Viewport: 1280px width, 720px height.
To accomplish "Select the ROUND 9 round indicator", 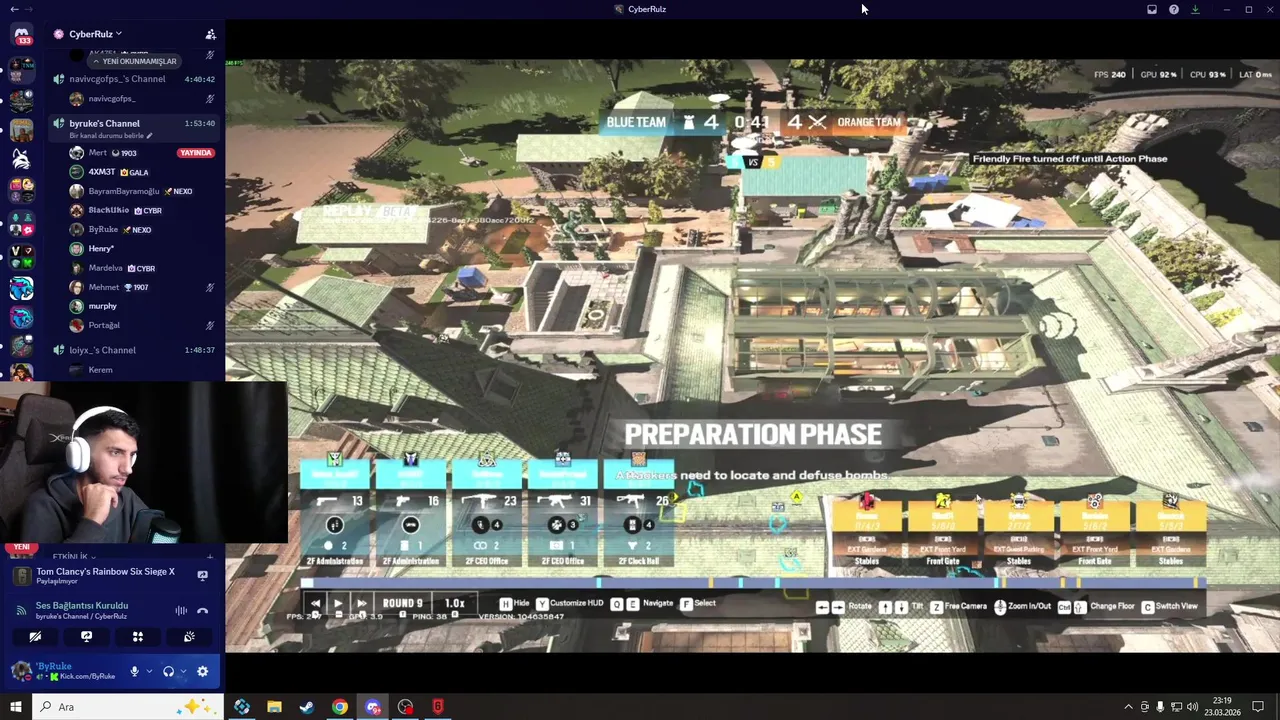I will click(x=403, y=603).
